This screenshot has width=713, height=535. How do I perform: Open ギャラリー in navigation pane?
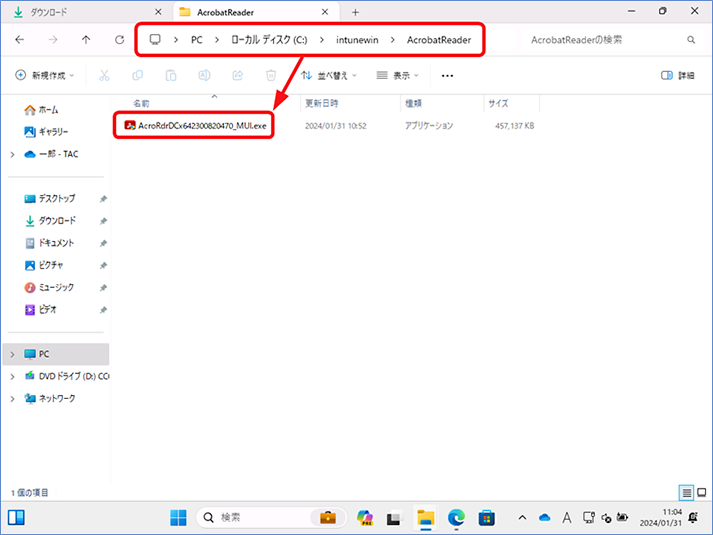point(46,132)
